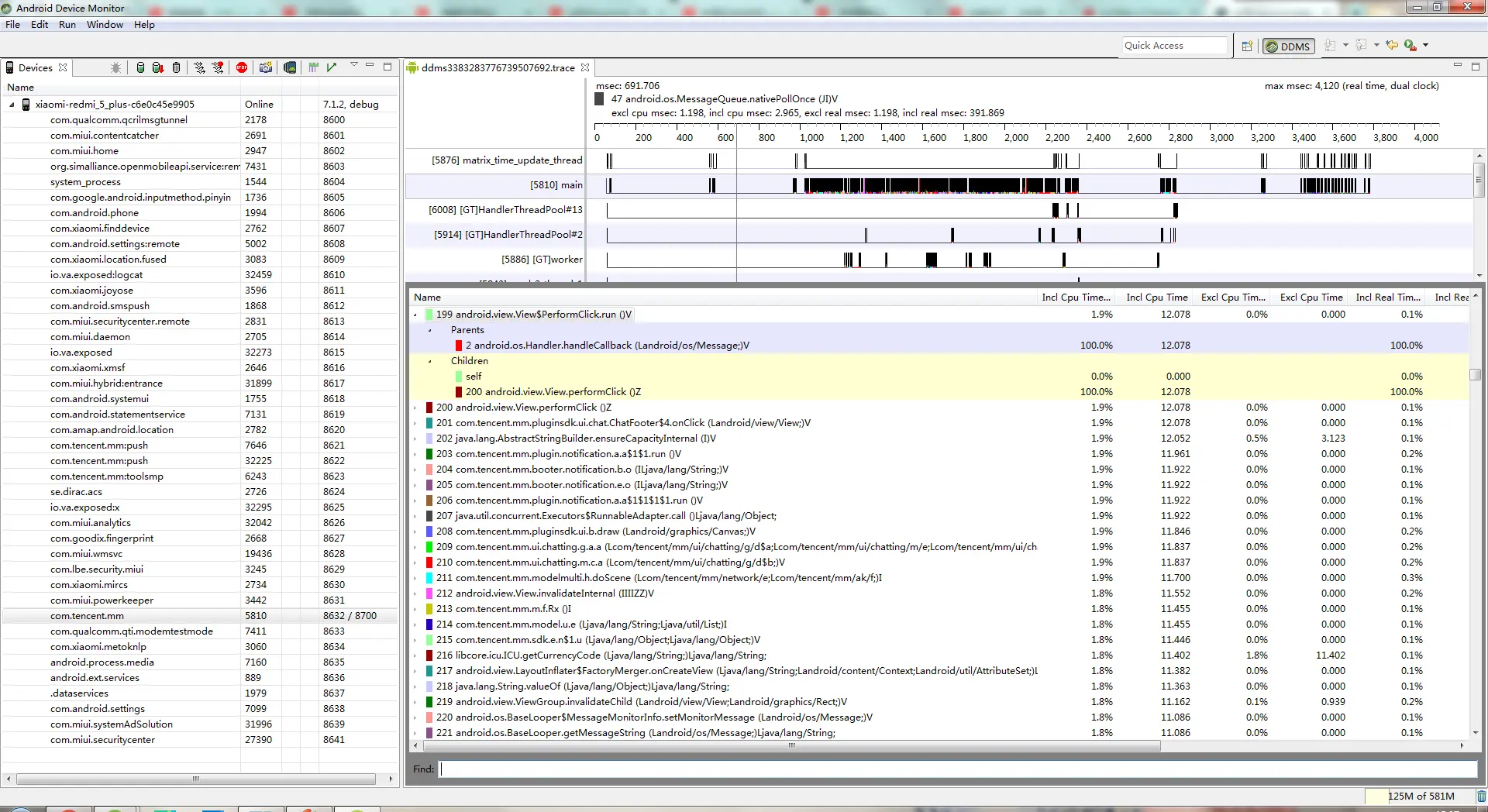Viewport: 1488px width, 812px height.
Task: Click the red color swatch of Handler.handleCallback
Action: point(459,346)
